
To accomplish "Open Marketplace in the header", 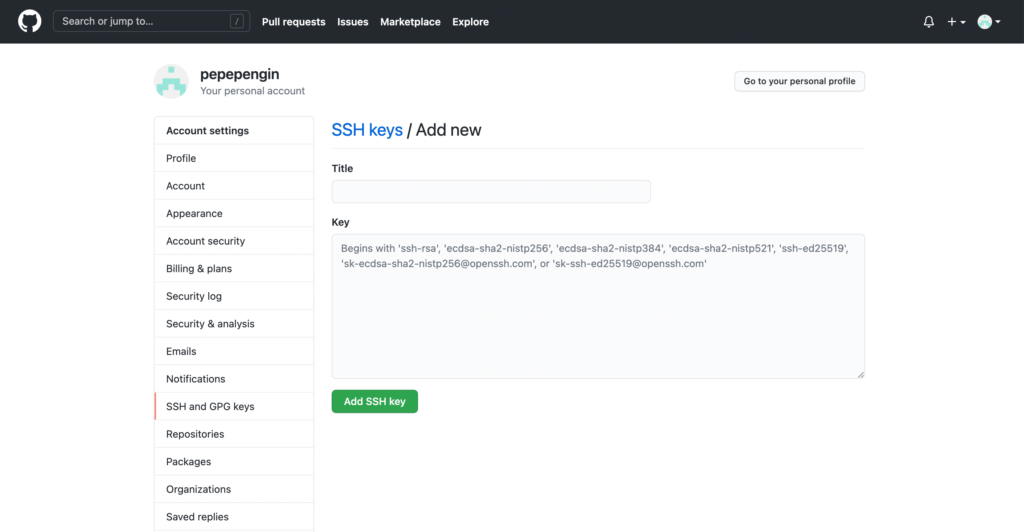I will pos(410,22).
